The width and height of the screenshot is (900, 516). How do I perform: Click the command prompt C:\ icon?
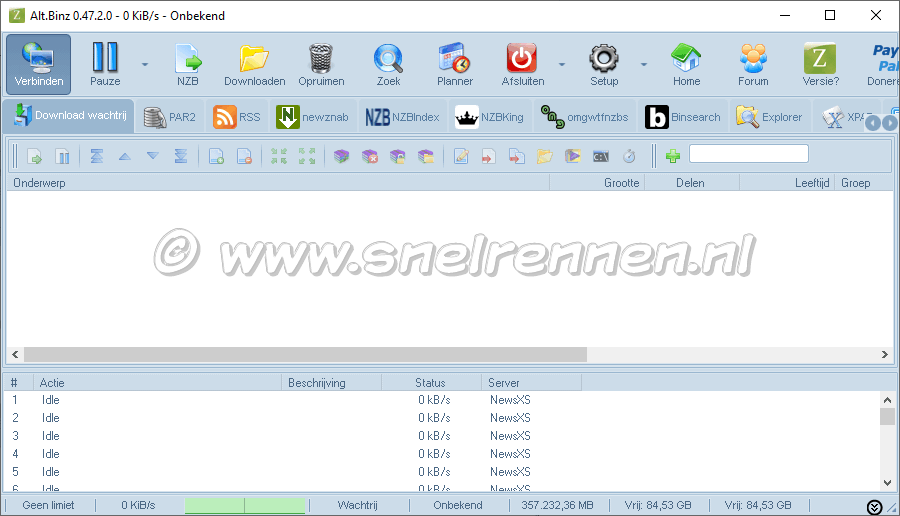point(600,156)
